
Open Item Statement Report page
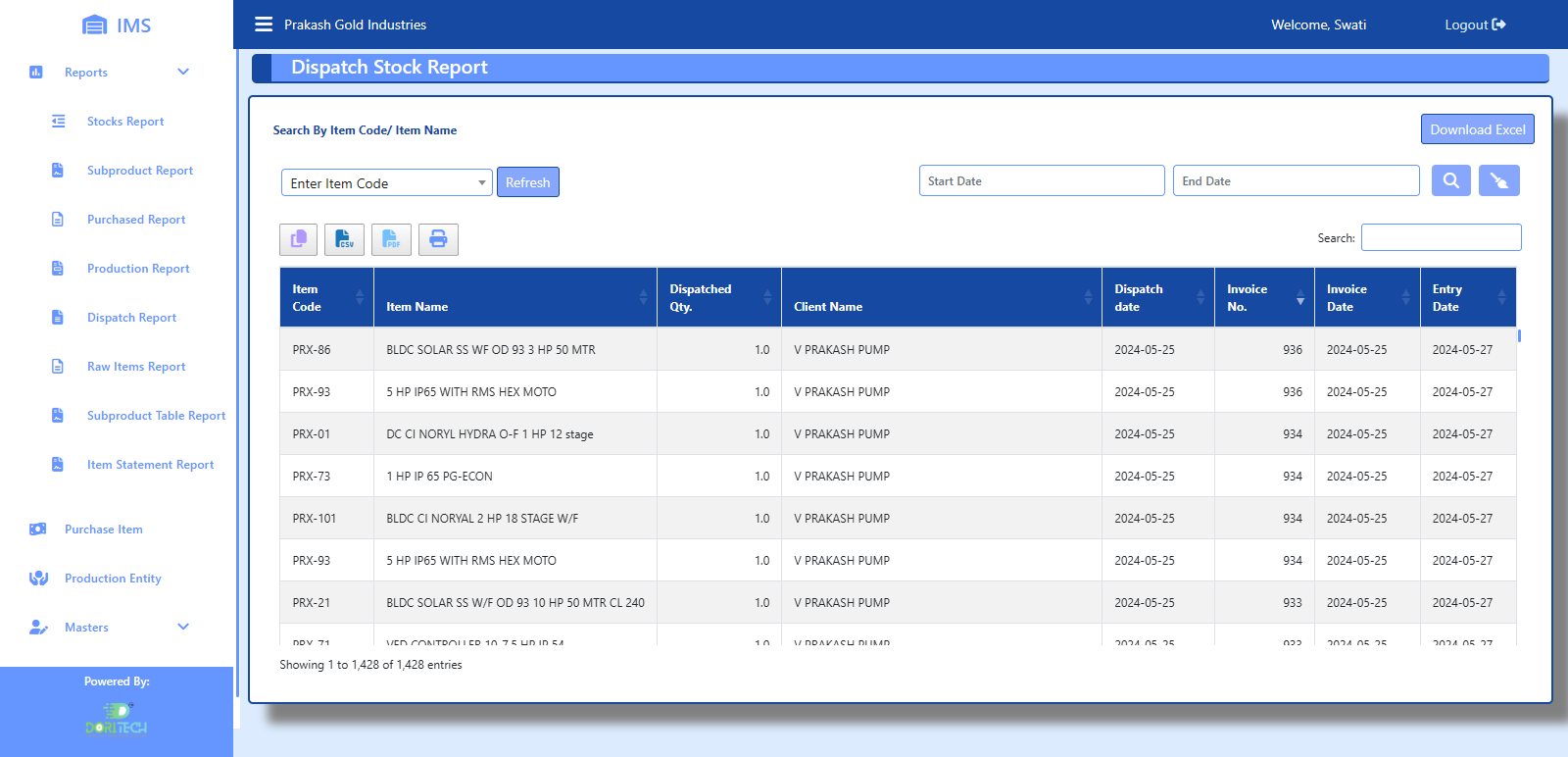(150, 465)
